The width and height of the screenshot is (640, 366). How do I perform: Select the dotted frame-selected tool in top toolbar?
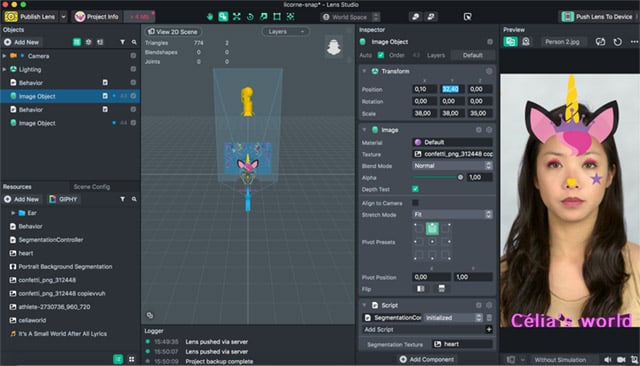[x=291, y=17]
